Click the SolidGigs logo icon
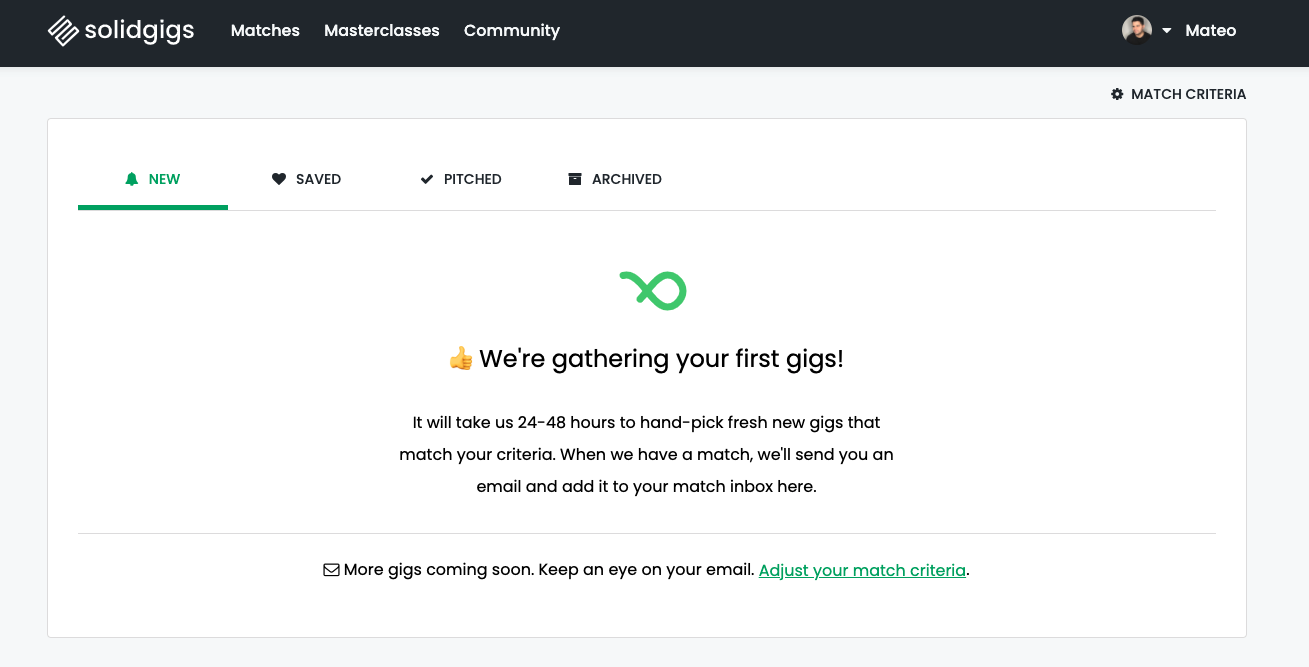The width and height of the screenshot is (1309, 667). point(63,31)
